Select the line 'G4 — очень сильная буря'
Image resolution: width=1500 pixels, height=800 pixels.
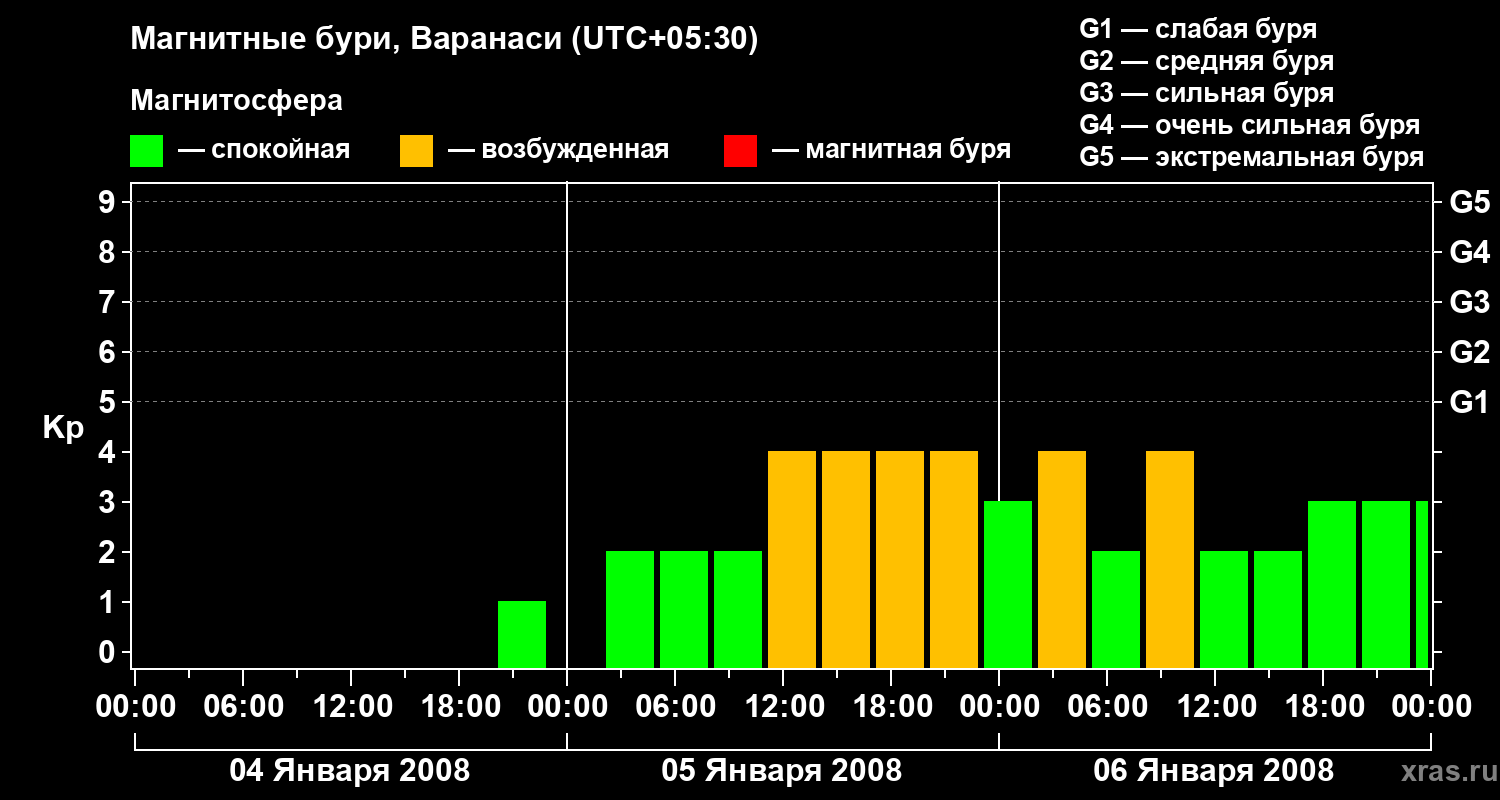click(x=1250, y=125)
